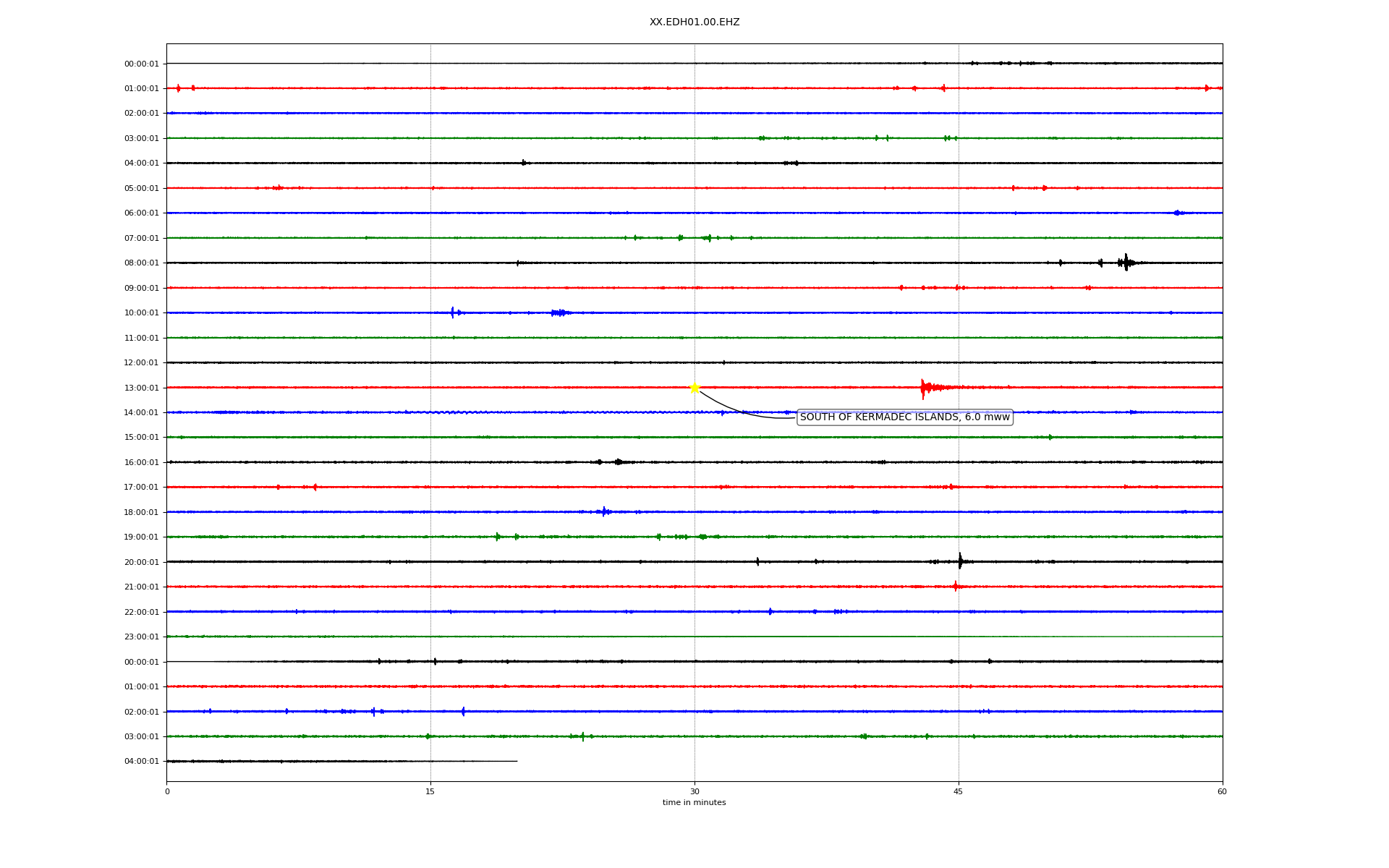
Task: Click the black event cluster on 16:00:01 trace
Action: point(617,461)
